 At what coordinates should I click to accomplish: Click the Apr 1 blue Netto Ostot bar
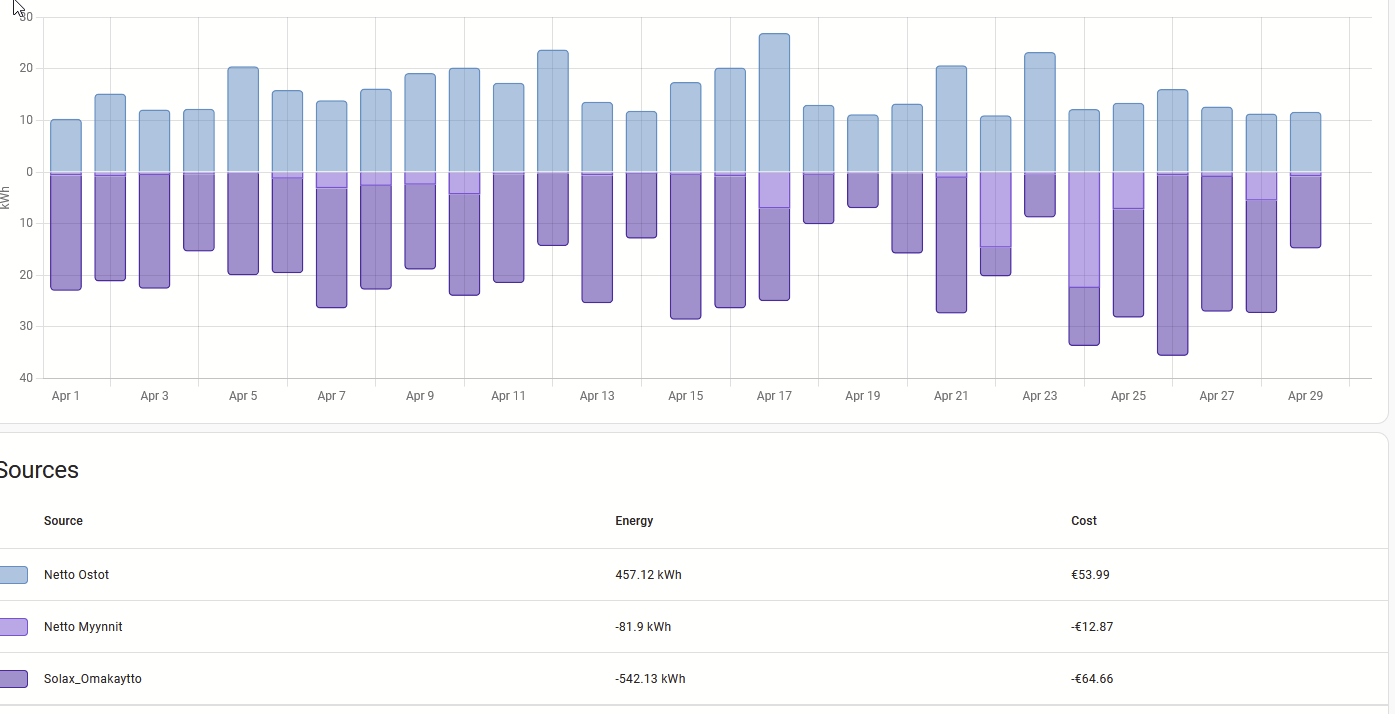click(x=66, y=145)
